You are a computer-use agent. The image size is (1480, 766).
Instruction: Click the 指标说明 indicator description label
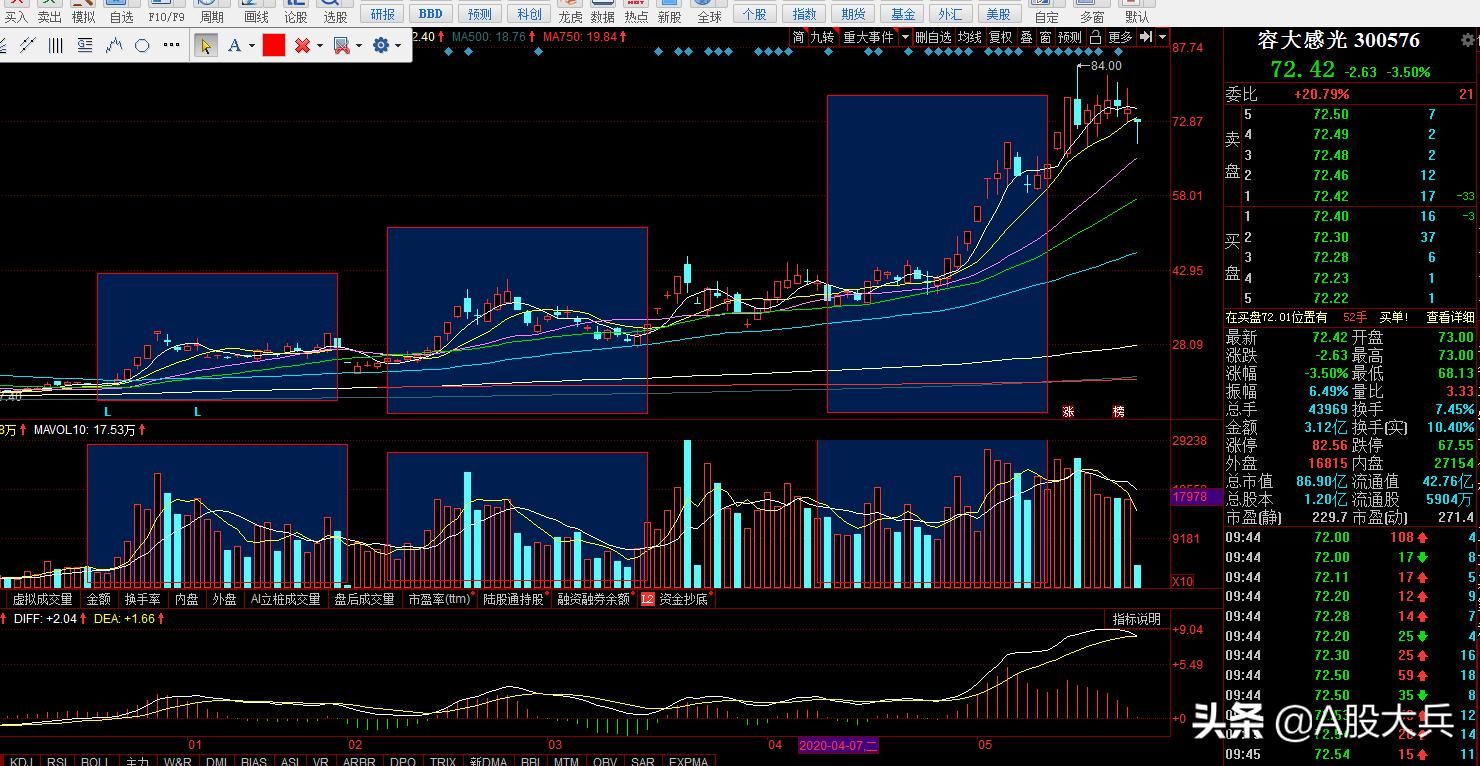(1137, 619)
